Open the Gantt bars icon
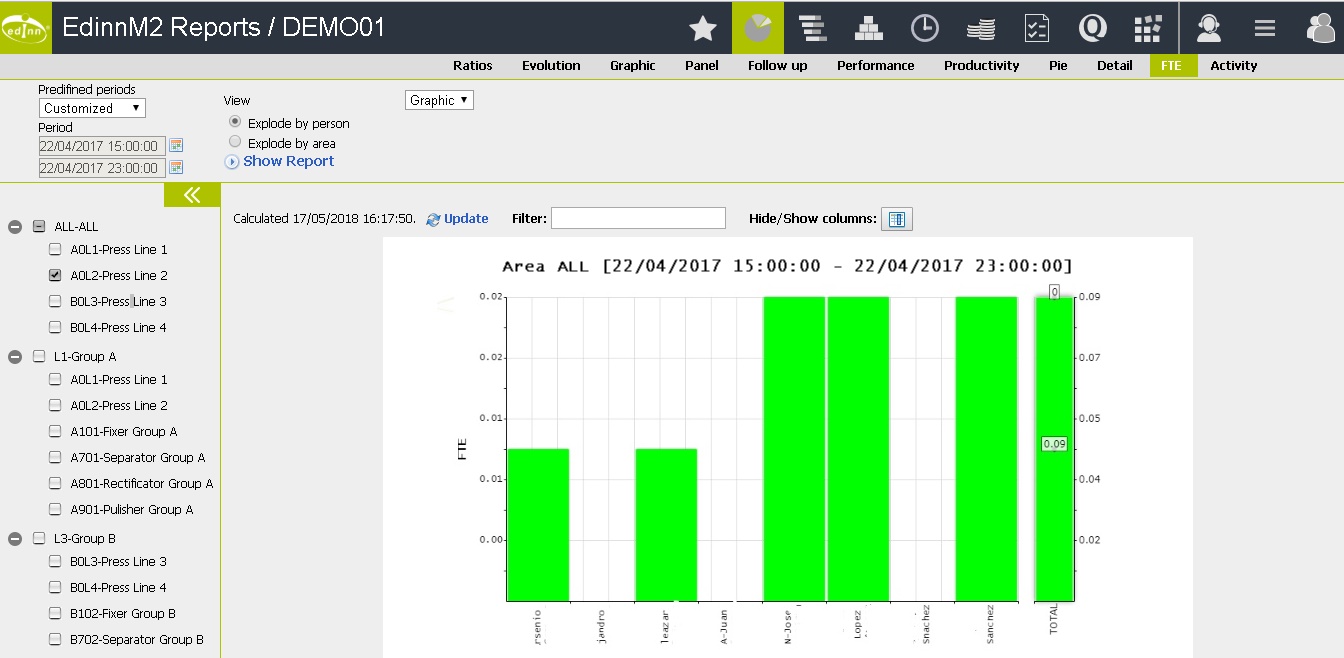1344x658 pixels. coord(812,28)
